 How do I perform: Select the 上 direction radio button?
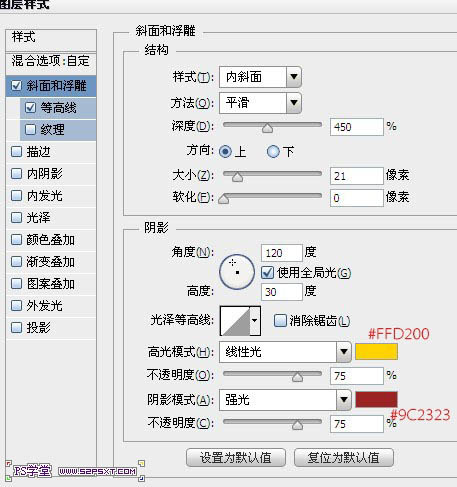(225, 152)
